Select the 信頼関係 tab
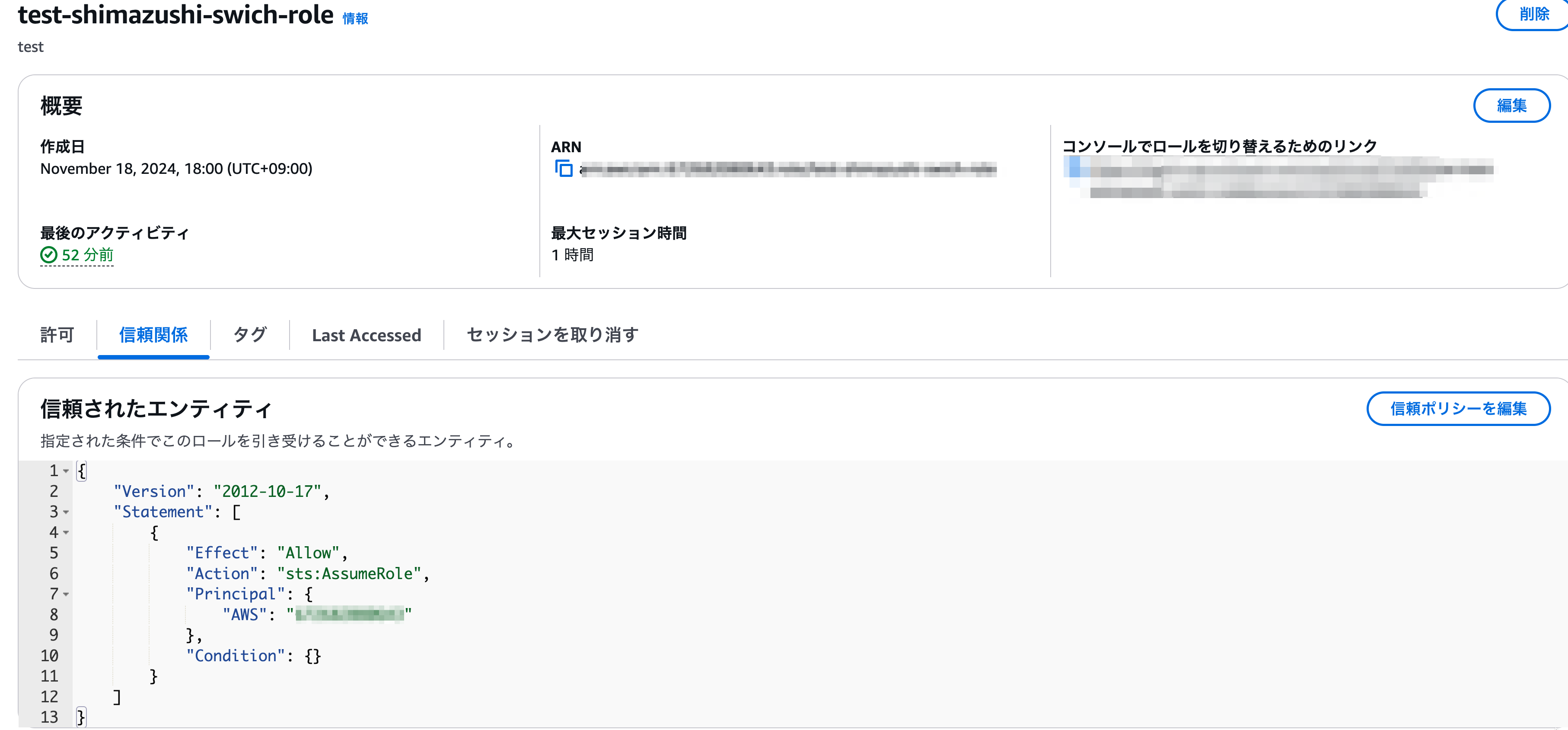Screen dimensions: 1568x730 point(153,335)
